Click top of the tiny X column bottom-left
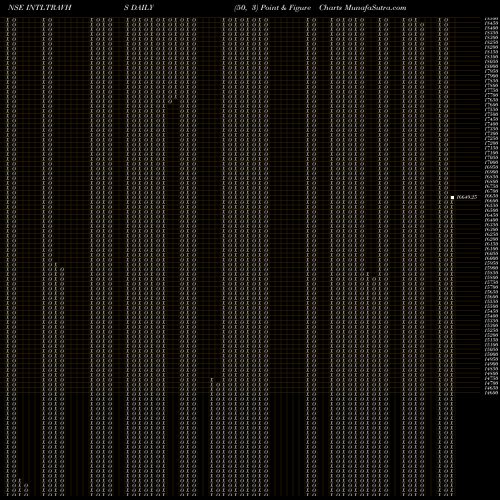 [x=20, y=480]
